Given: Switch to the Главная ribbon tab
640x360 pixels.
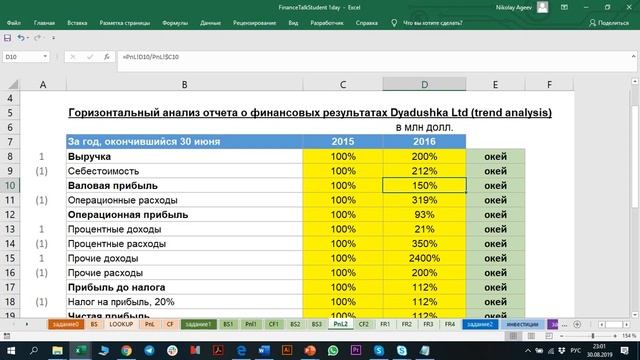Looking at the screenshot, I should [x=44, y=23].
